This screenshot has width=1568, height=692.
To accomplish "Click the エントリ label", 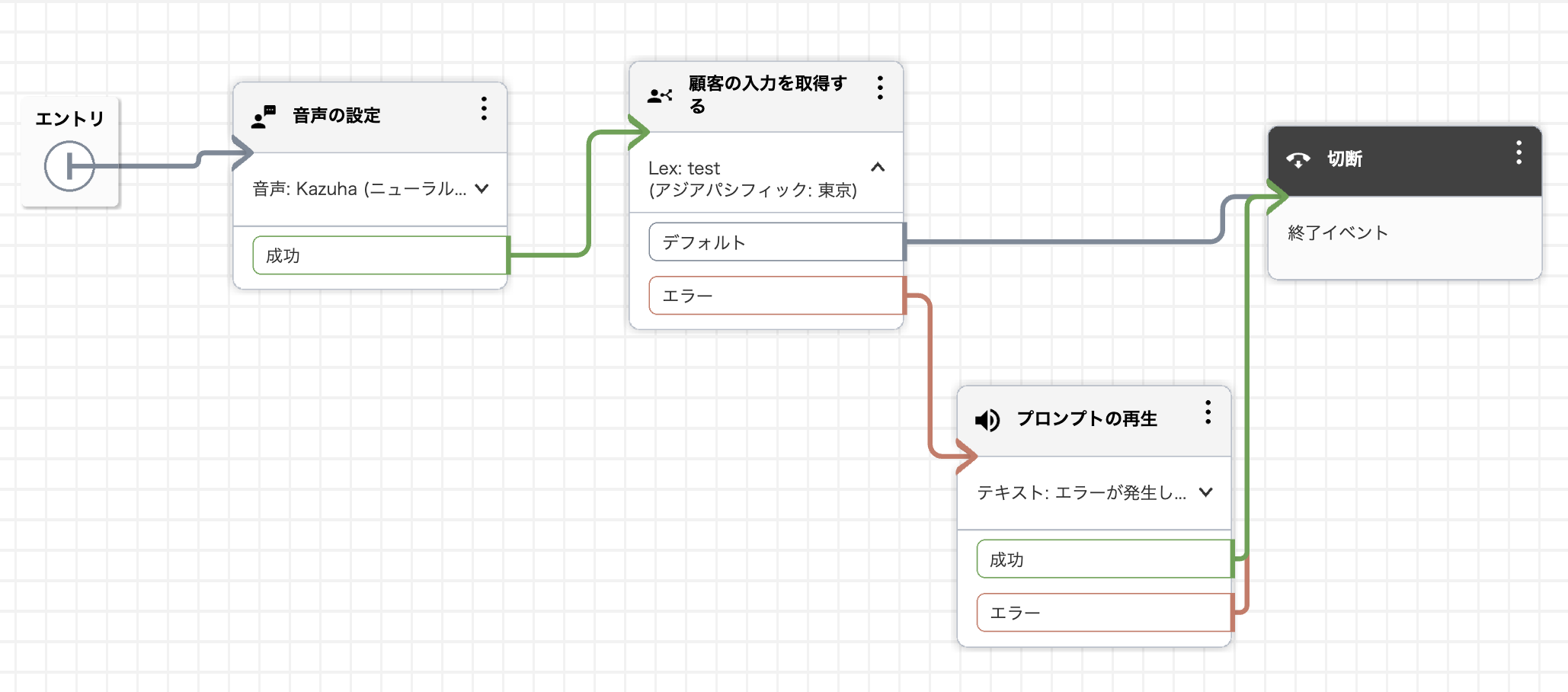I will [x=69, y=119].
